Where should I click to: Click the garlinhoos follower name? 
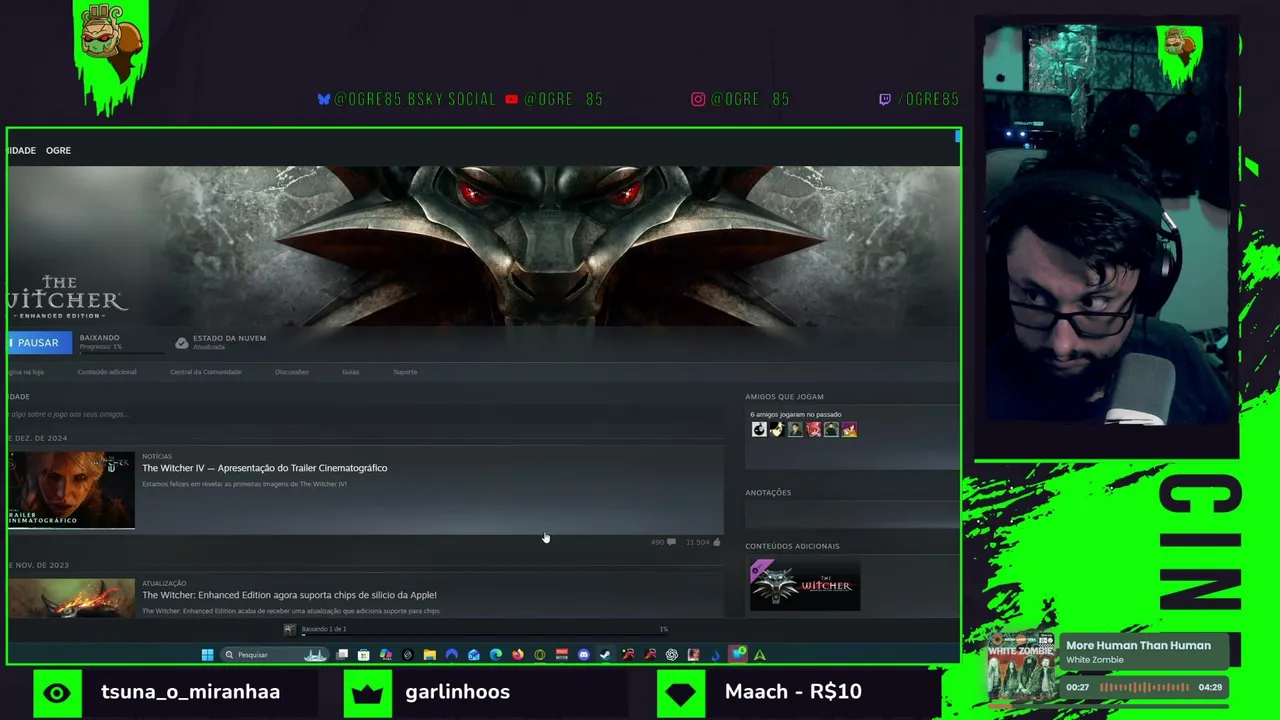457,692
